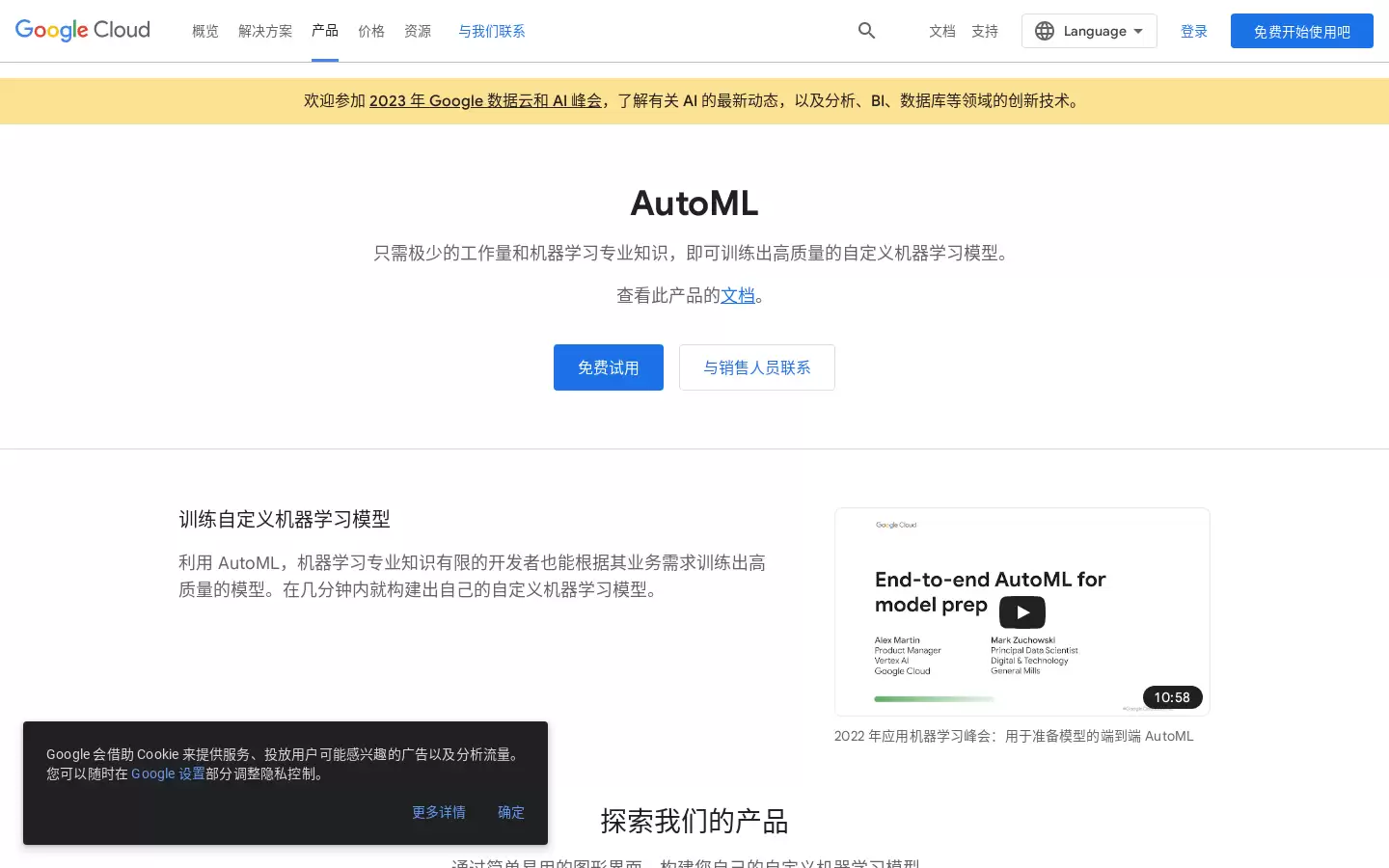Play the End-to-end AutoML video
Viewport: 1389px width, 868px height.
[1022, 611]
